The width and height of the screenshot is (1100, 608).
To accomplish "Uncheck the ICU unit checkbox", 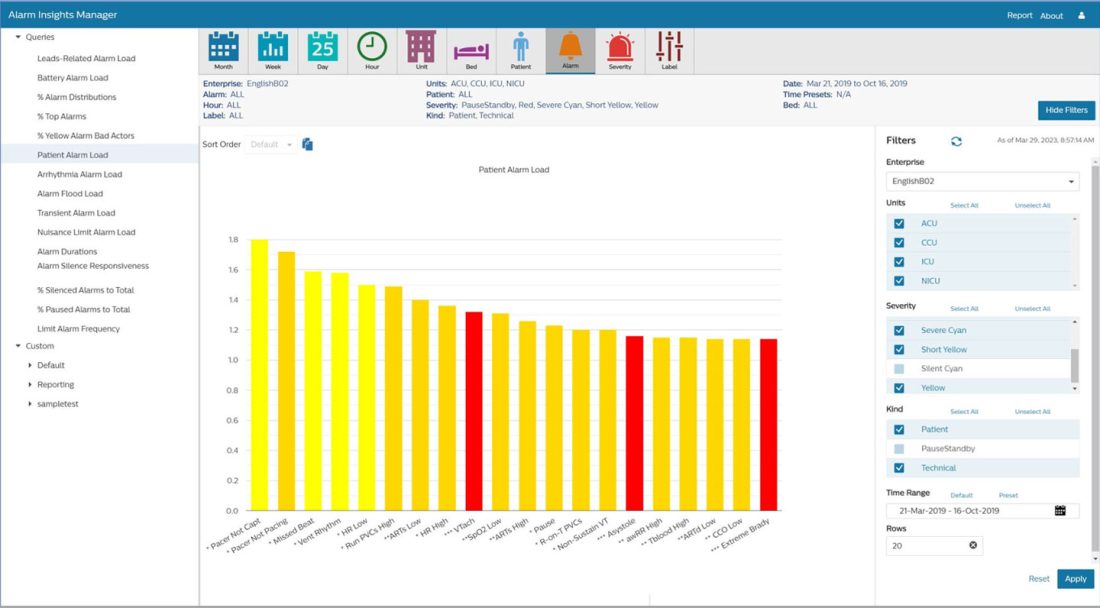I will [x=899, y=262].
